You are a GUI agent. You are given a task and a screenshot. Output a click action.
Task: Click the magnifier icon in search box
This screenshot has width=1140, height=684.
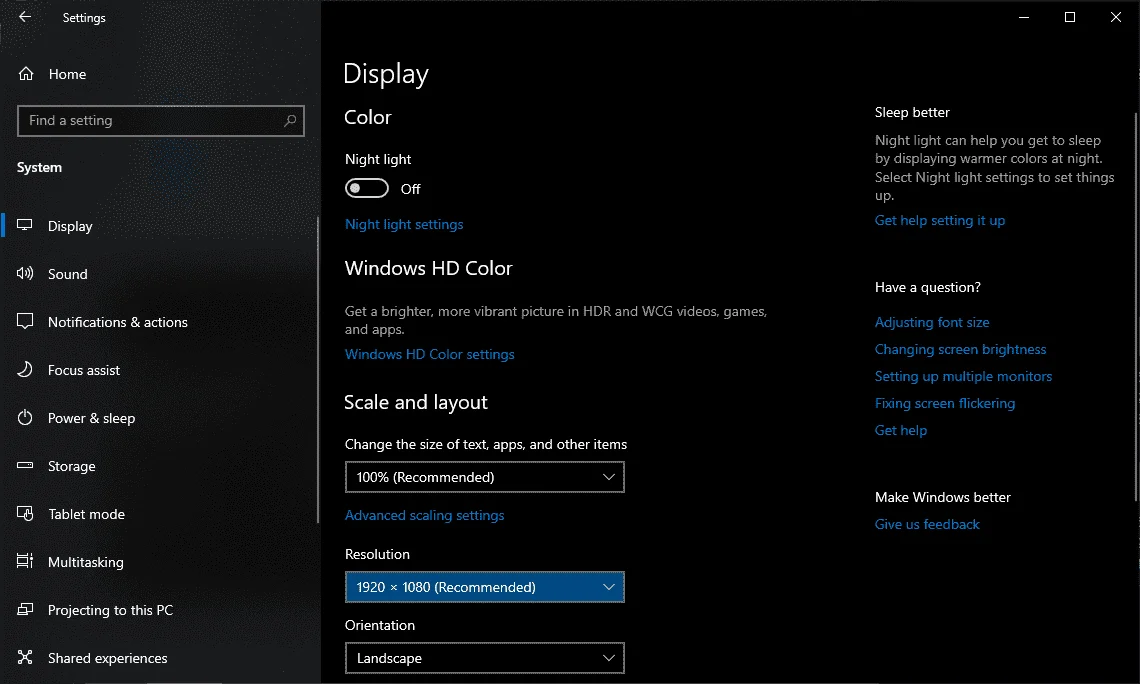[x=290, y=121]
